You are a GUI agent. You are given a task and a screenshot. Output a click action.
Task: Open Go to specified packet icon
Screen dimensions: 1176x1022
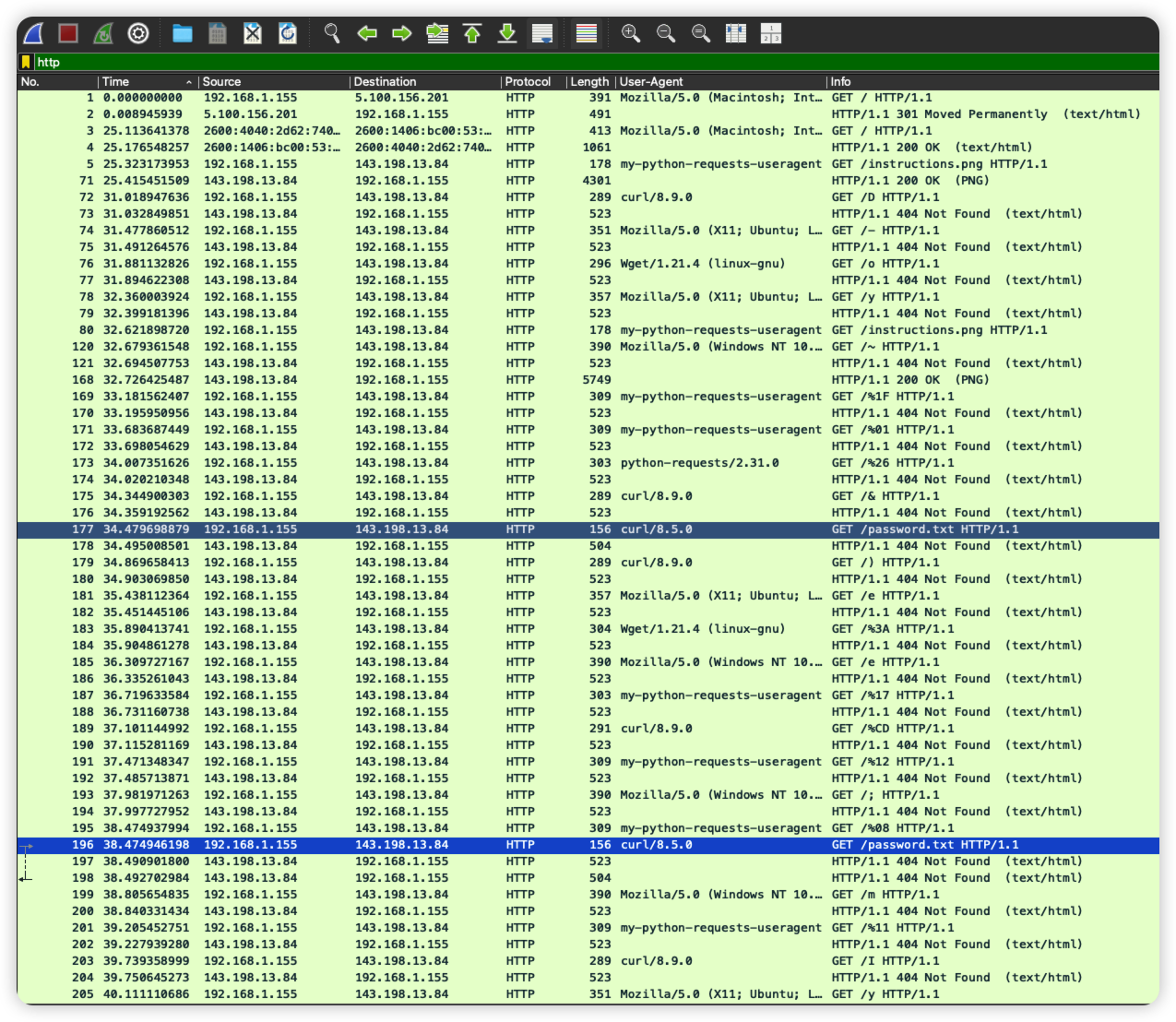(437, 34)
